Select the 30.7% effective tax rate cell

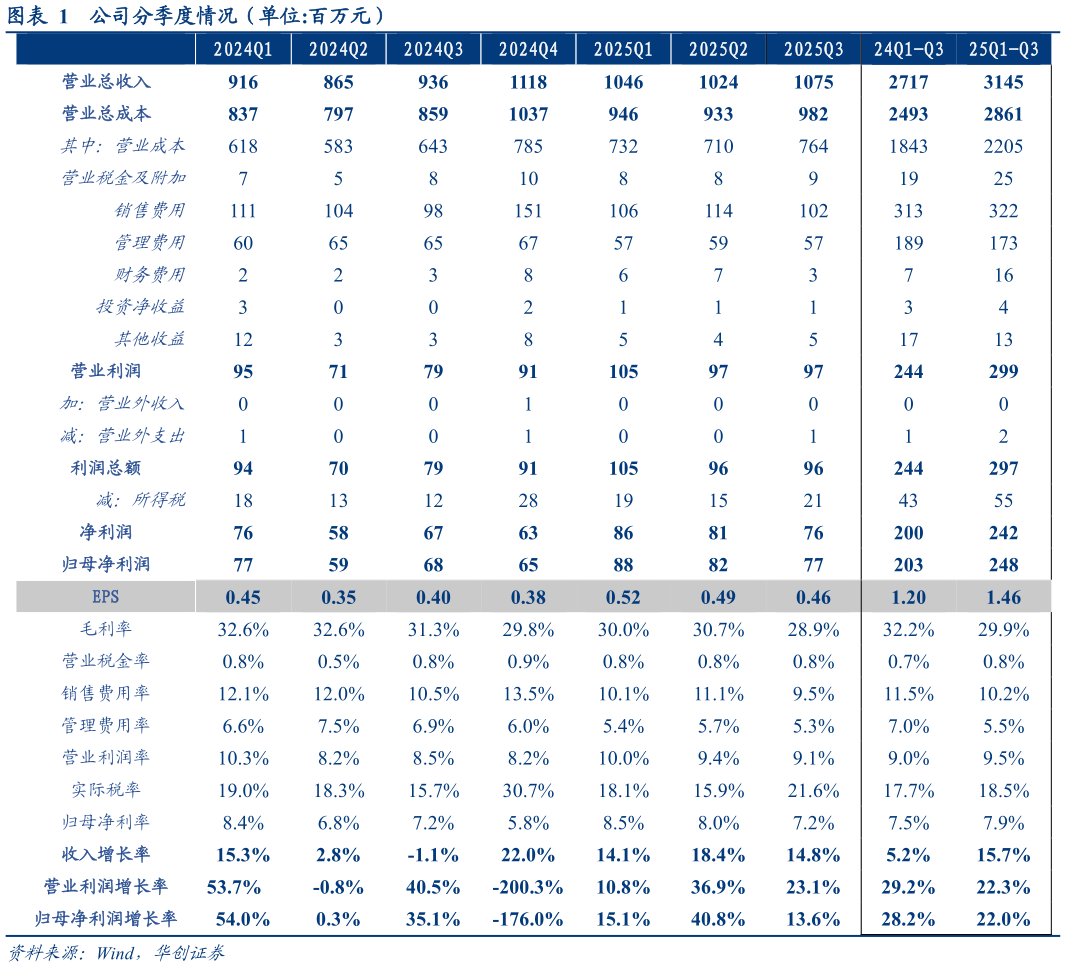pyautogui.click(x=528, y=790)
